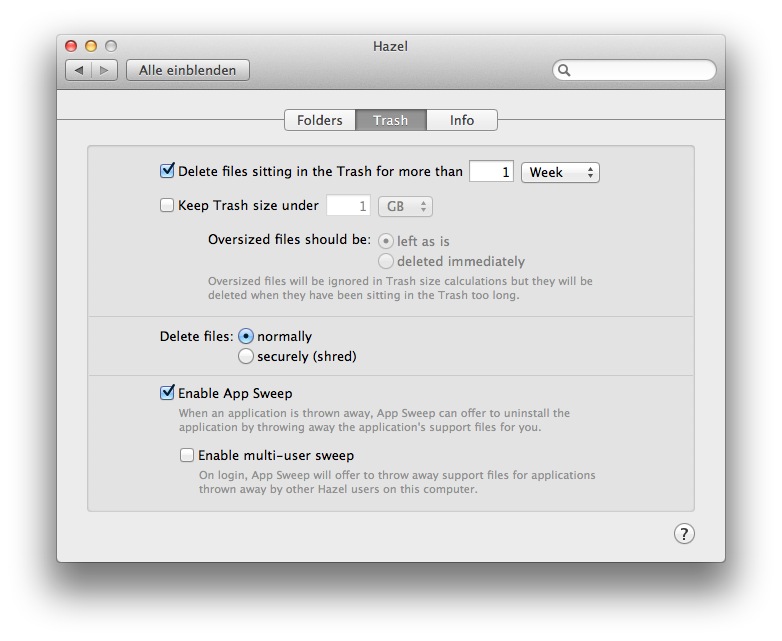Click the help question mark button
The image size is (782, 641).
pyautogui.click(x=684, y=533)
